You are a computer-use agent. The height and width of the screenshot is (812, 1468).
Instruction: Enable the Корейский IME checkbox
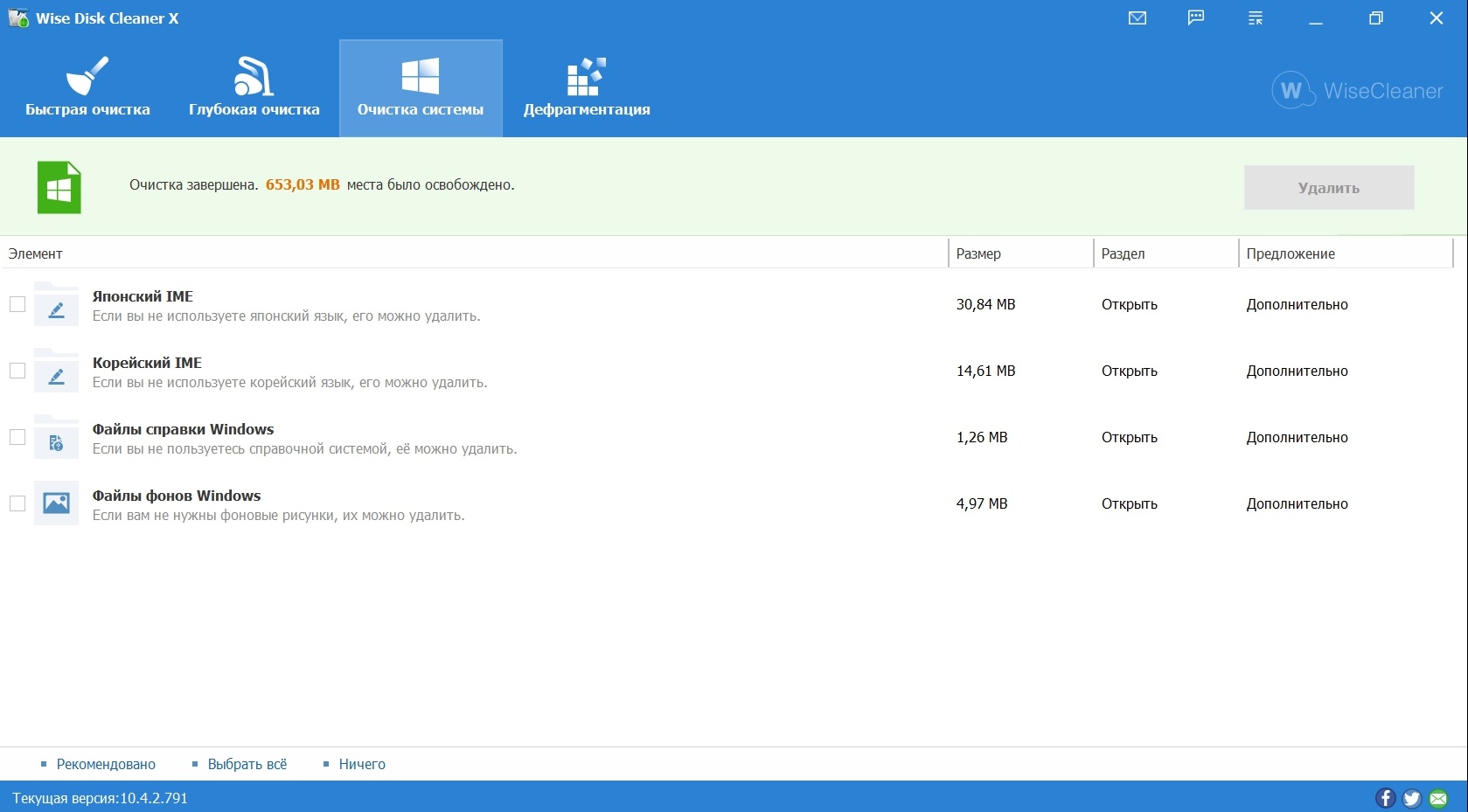(x=17, y=371)
